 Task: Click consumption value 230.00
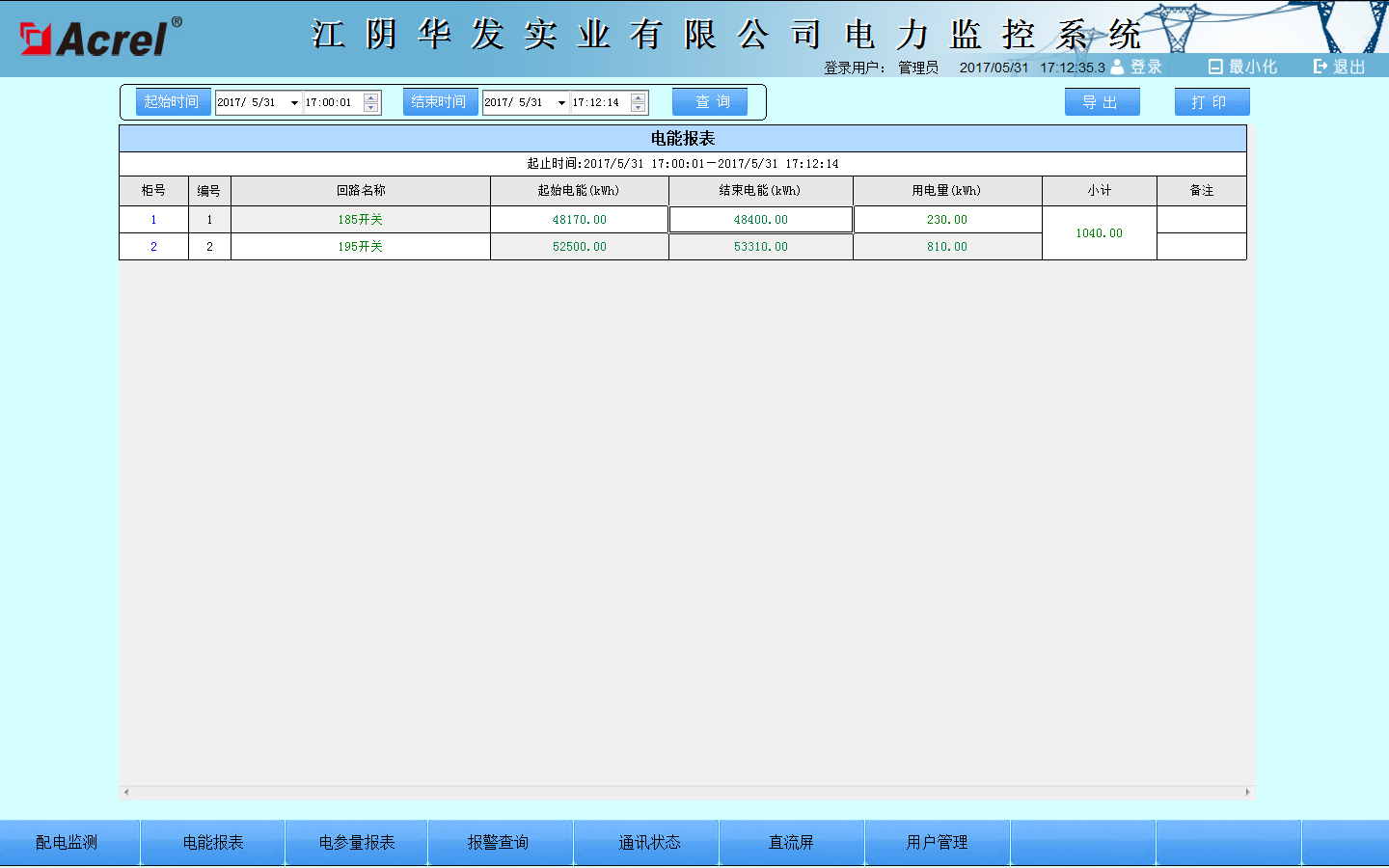[x=947, y=220]
